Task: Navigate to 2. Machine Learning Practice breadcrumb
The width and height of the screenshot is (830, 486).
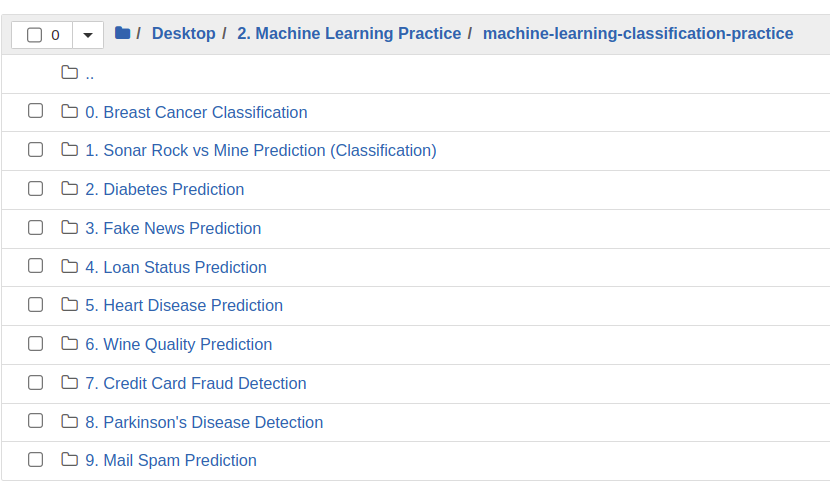Action: [x=349, y=34]
